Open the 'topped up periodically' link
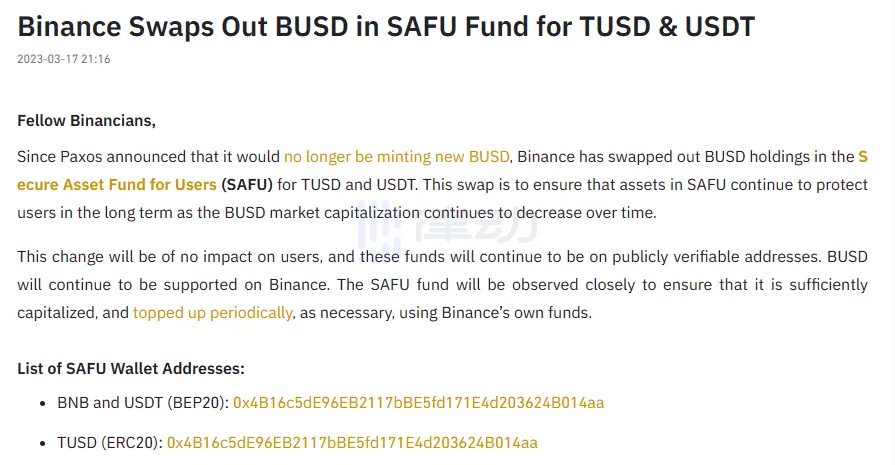Viewport: 895px width, 465px height. (x=213, y=313)
